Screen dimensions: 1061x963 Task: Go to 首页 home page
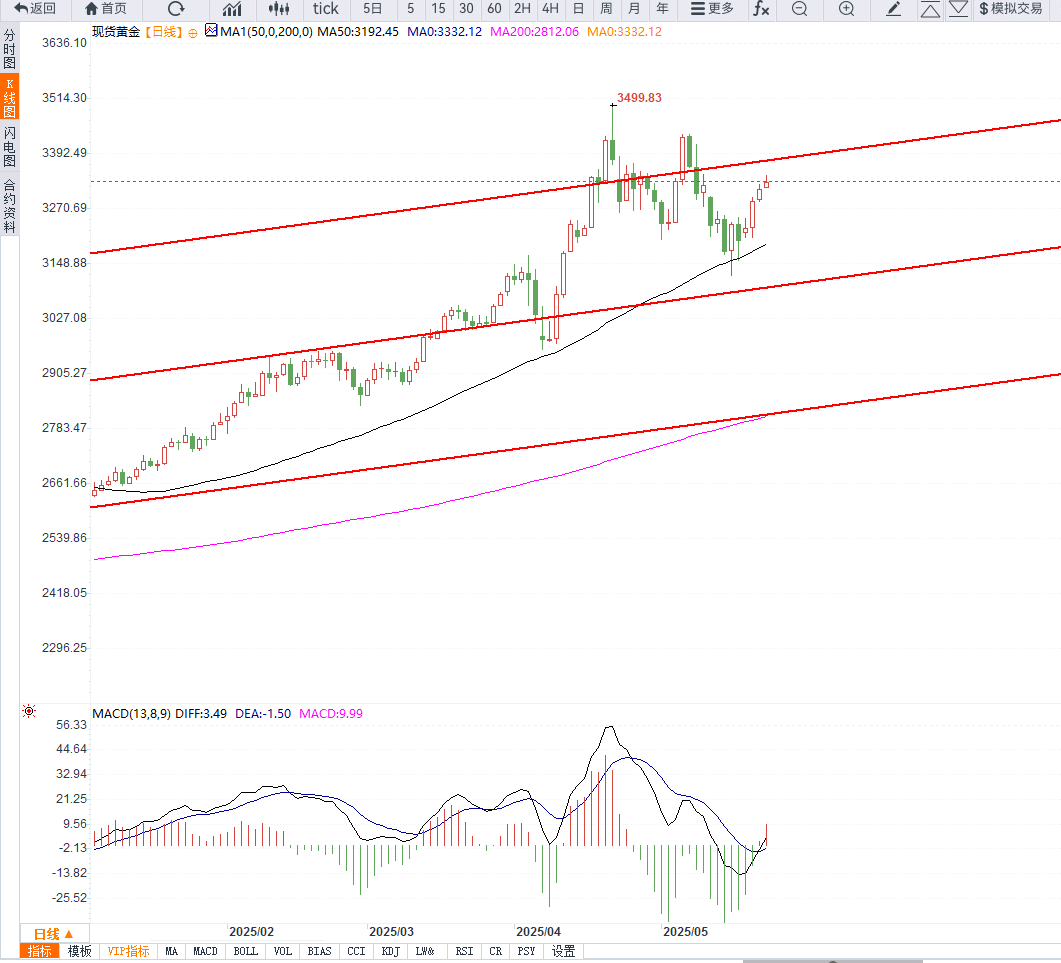(x=106, y=9)
